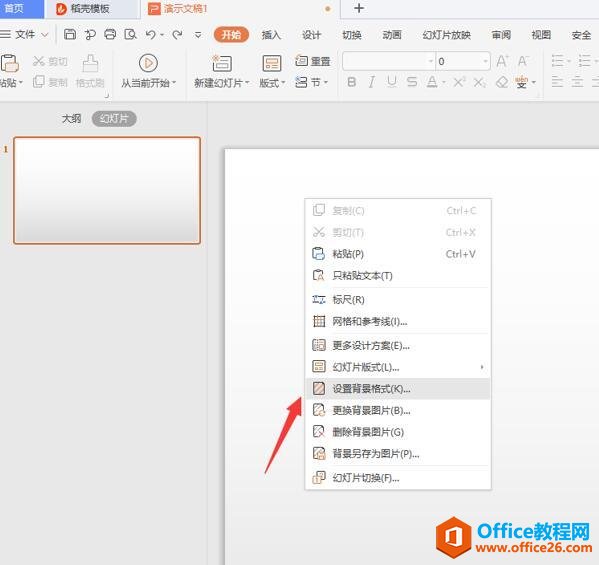The height and width of the screenshot is (565, 599).
Task: Open the 插入 ribbon tab
Action: pyautogui.click(x=271, y=35)
